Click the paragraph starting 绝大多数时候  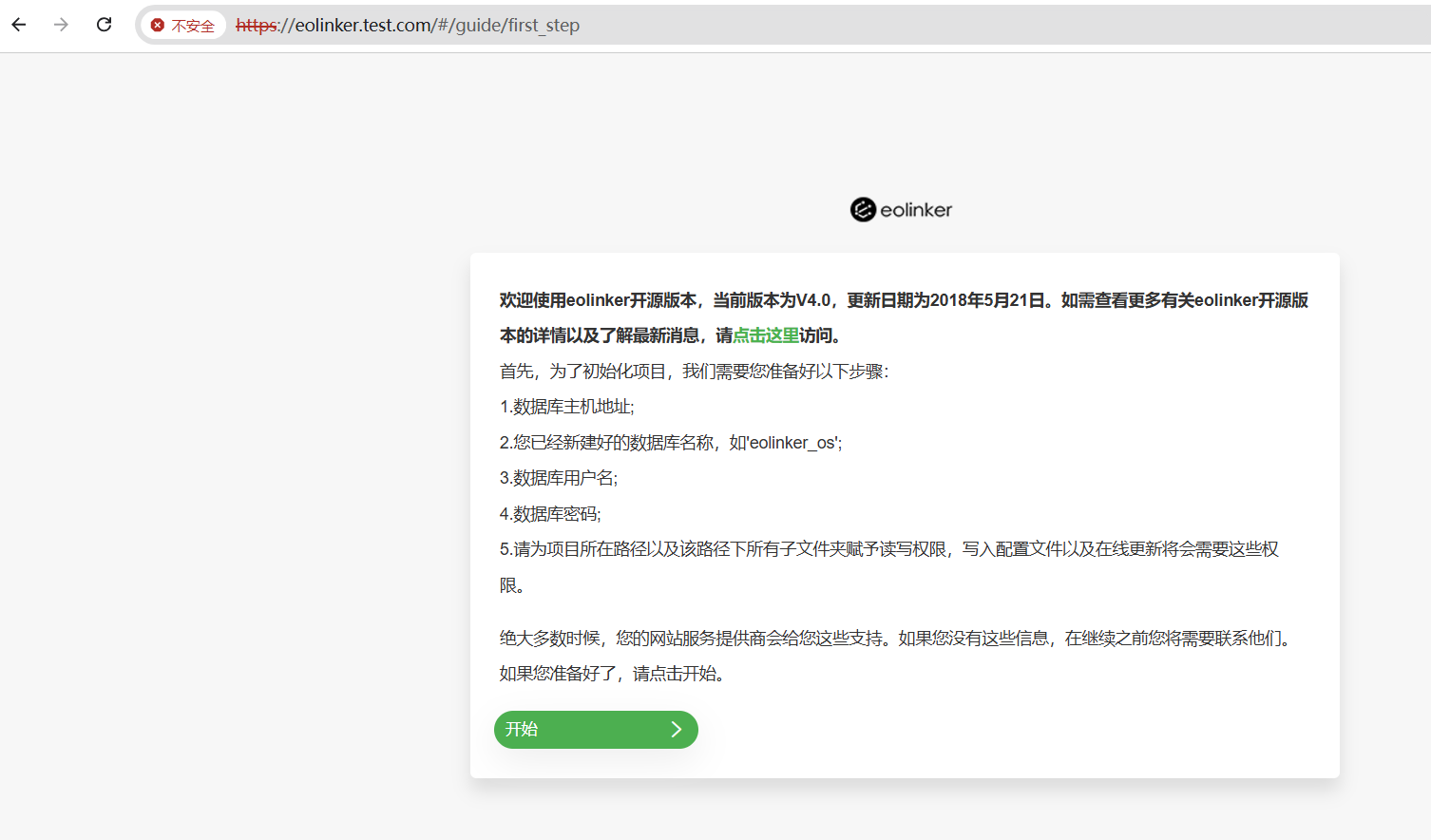tap(898, 639)
